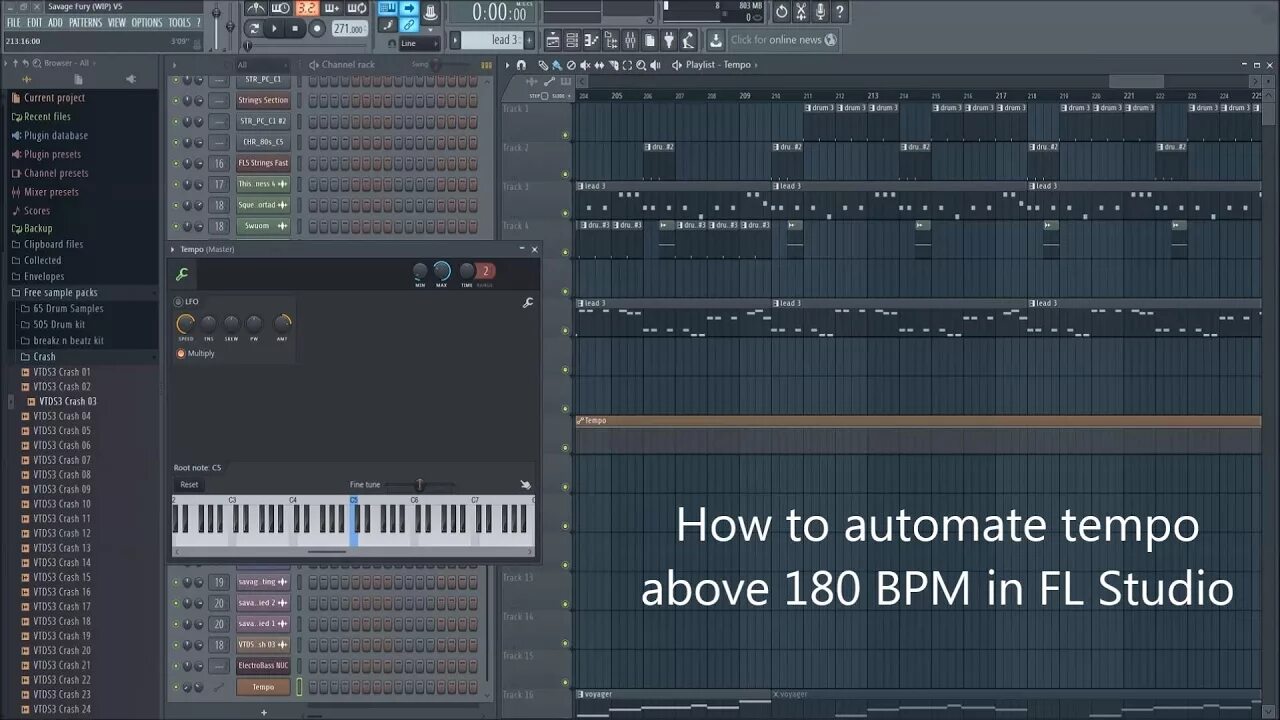Viewport: 1280px width, 720px height.
Task: Select sample VTDS3 Crash 10
Action: pos(62,504)
